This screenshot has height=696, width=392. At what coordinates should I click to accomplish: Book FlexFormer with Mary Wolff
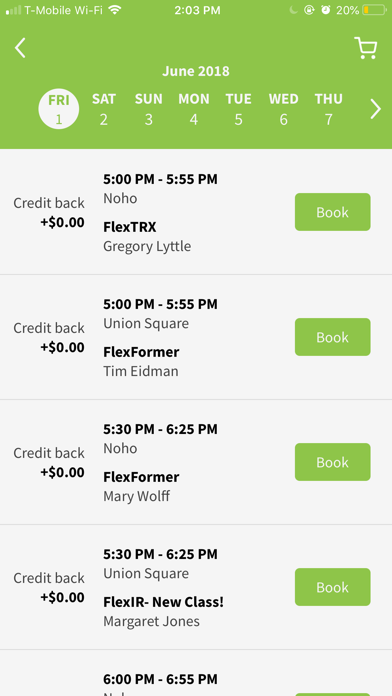(333, 462)
